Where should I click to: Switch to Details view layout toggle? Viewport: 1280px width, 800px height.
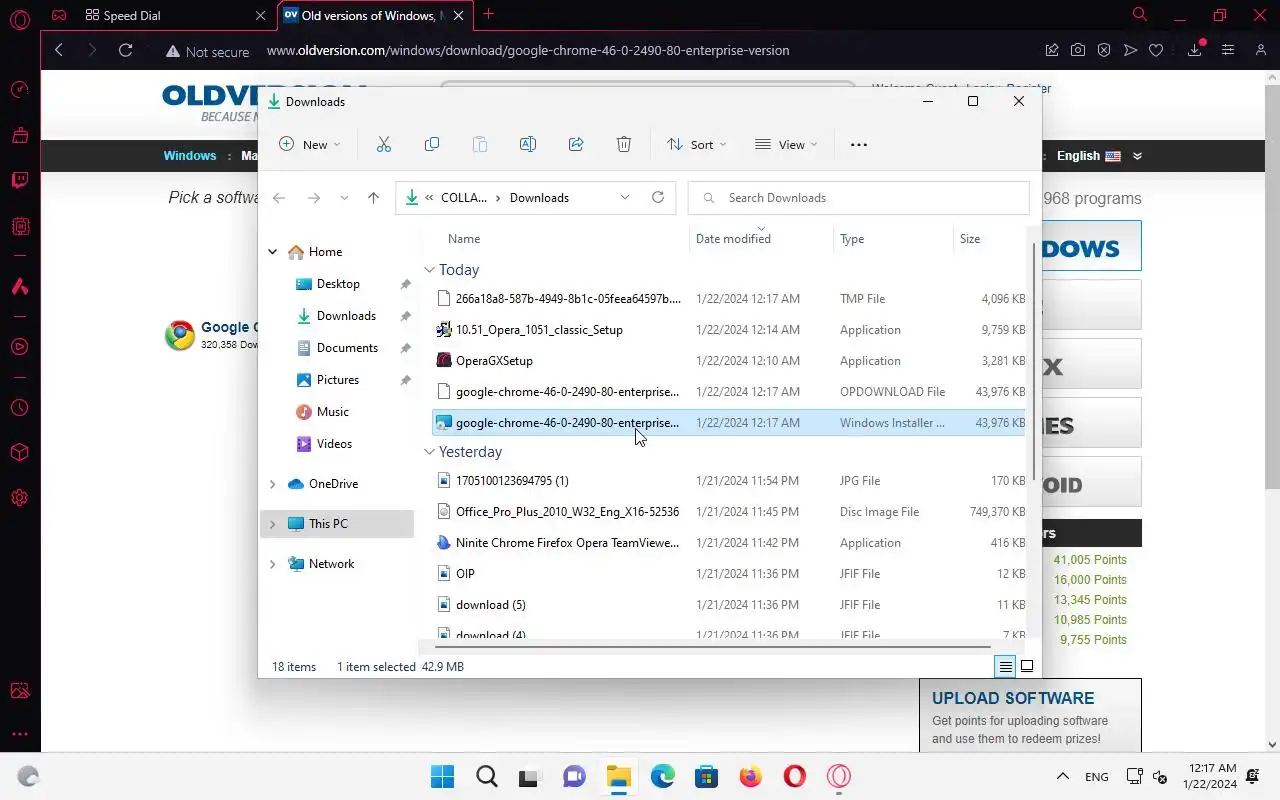click(x=1006, y=666)
